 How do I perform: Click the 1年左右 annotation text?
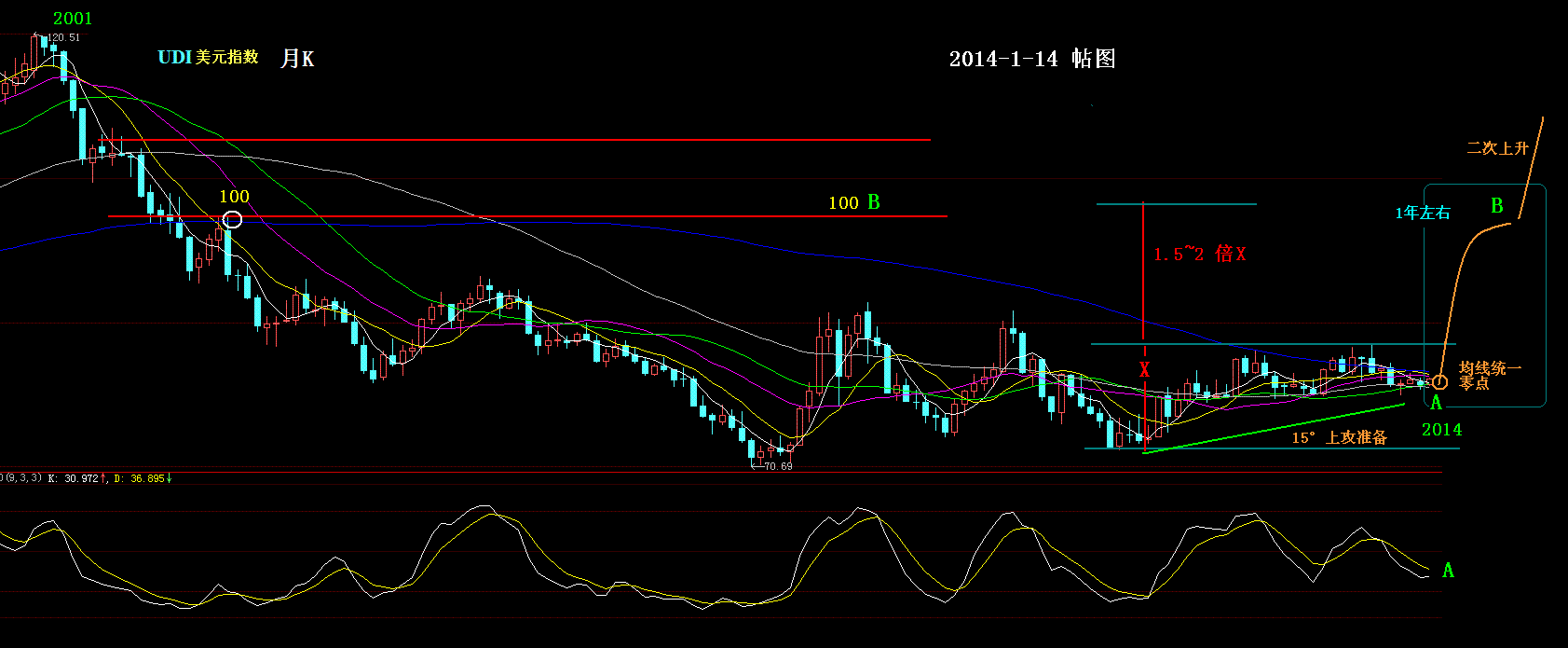coord(1422,214)
